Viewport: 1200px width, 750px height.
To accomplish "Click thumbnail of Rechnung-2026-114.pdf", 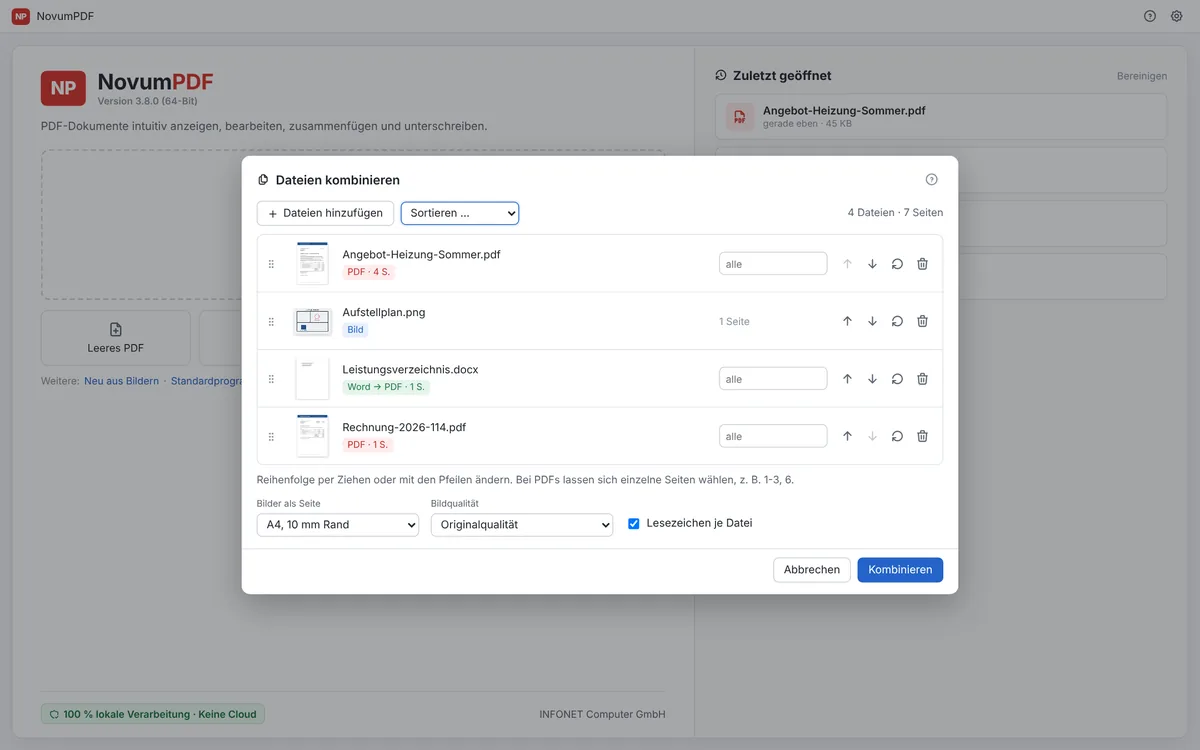I will [x=312, y=436].
